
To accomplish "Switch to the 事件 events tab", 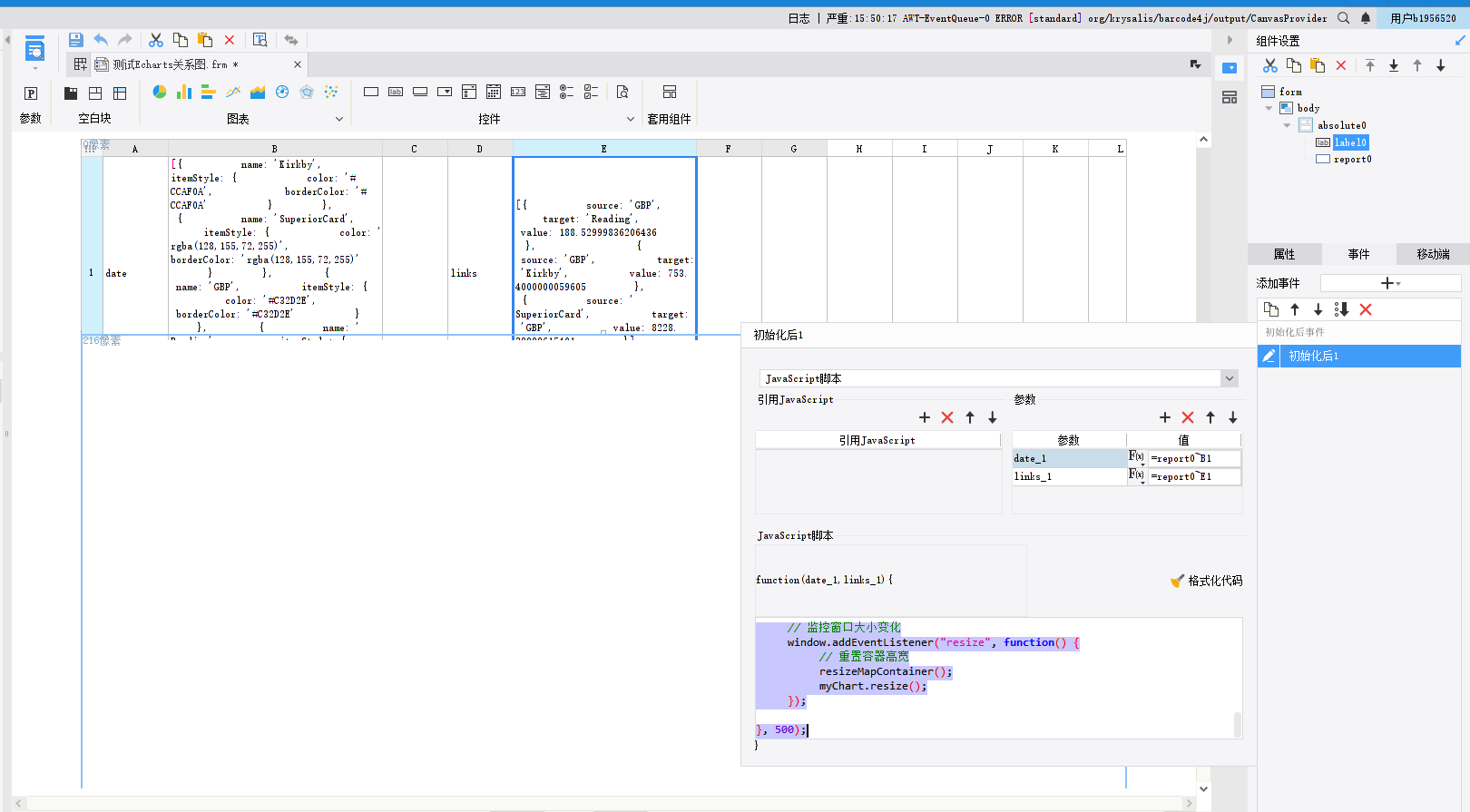I will [1358, 254].
